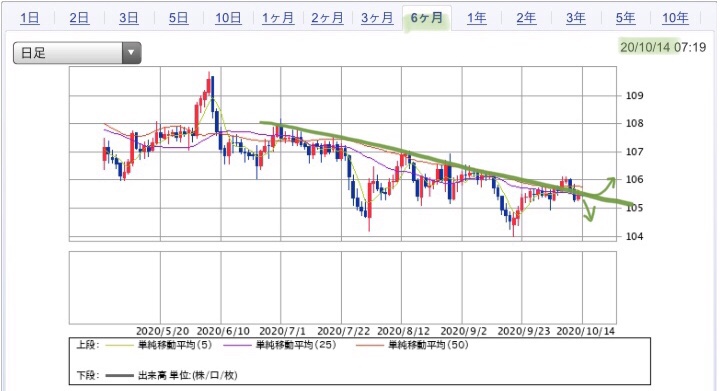723x391 pixels.
Task: Switch to the 1日 period tab
Action: (x=30, y=18)
